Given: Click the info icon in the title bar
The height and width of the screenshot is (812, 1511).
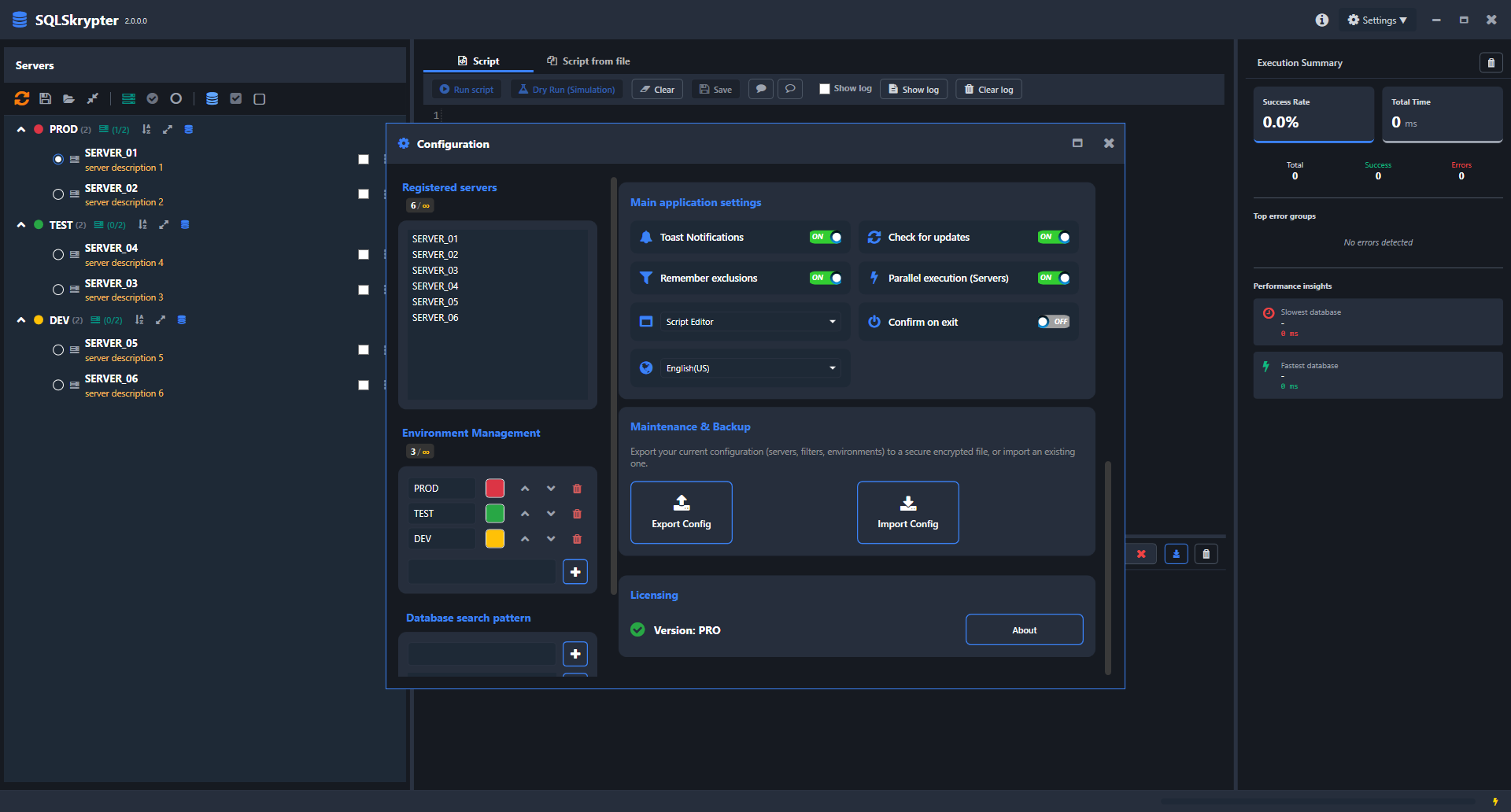Looking at the screenshot, I should point(1322,20).
